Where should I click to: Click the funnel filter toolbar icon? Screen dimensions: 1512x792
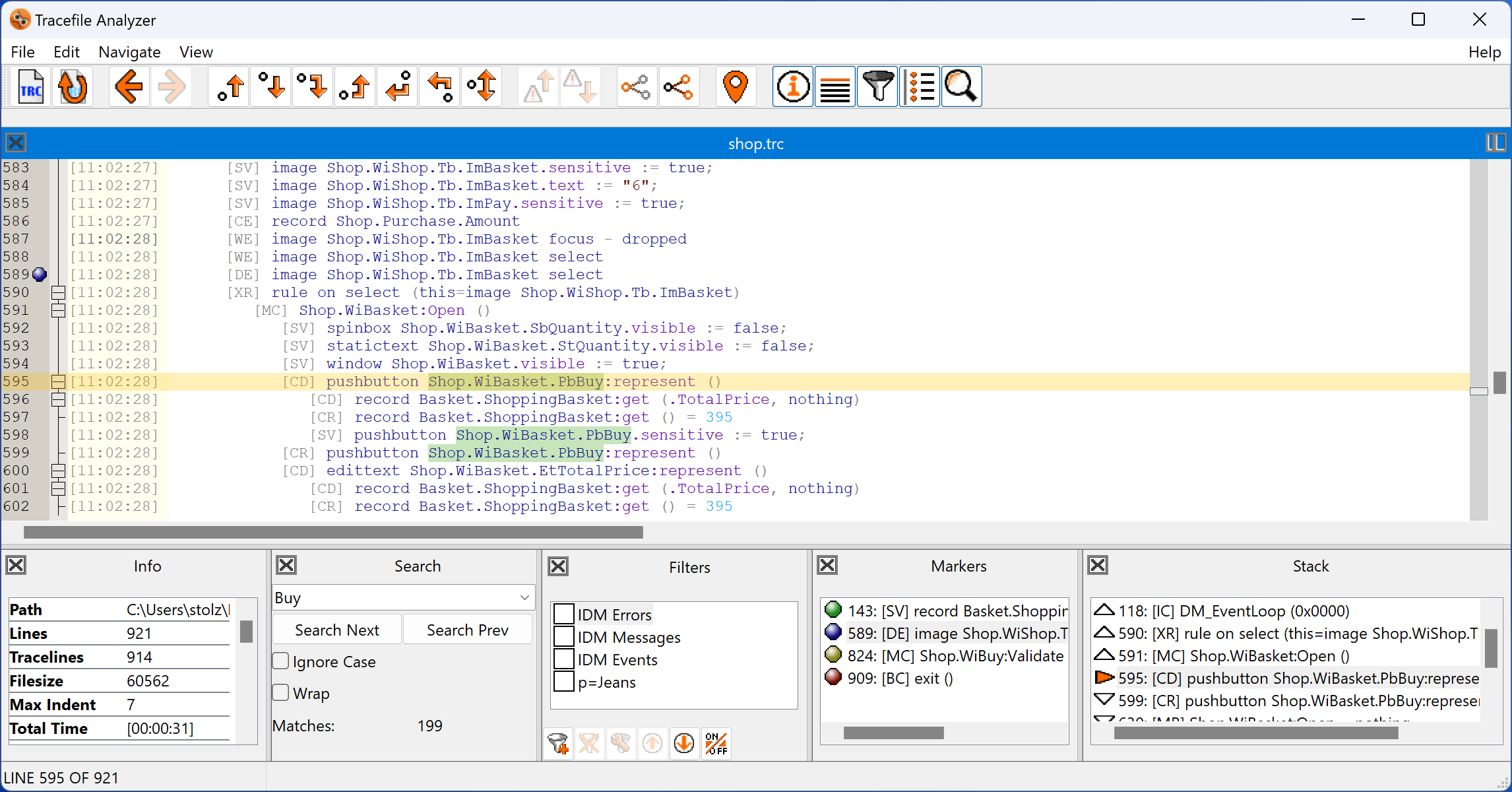point(877,87)
